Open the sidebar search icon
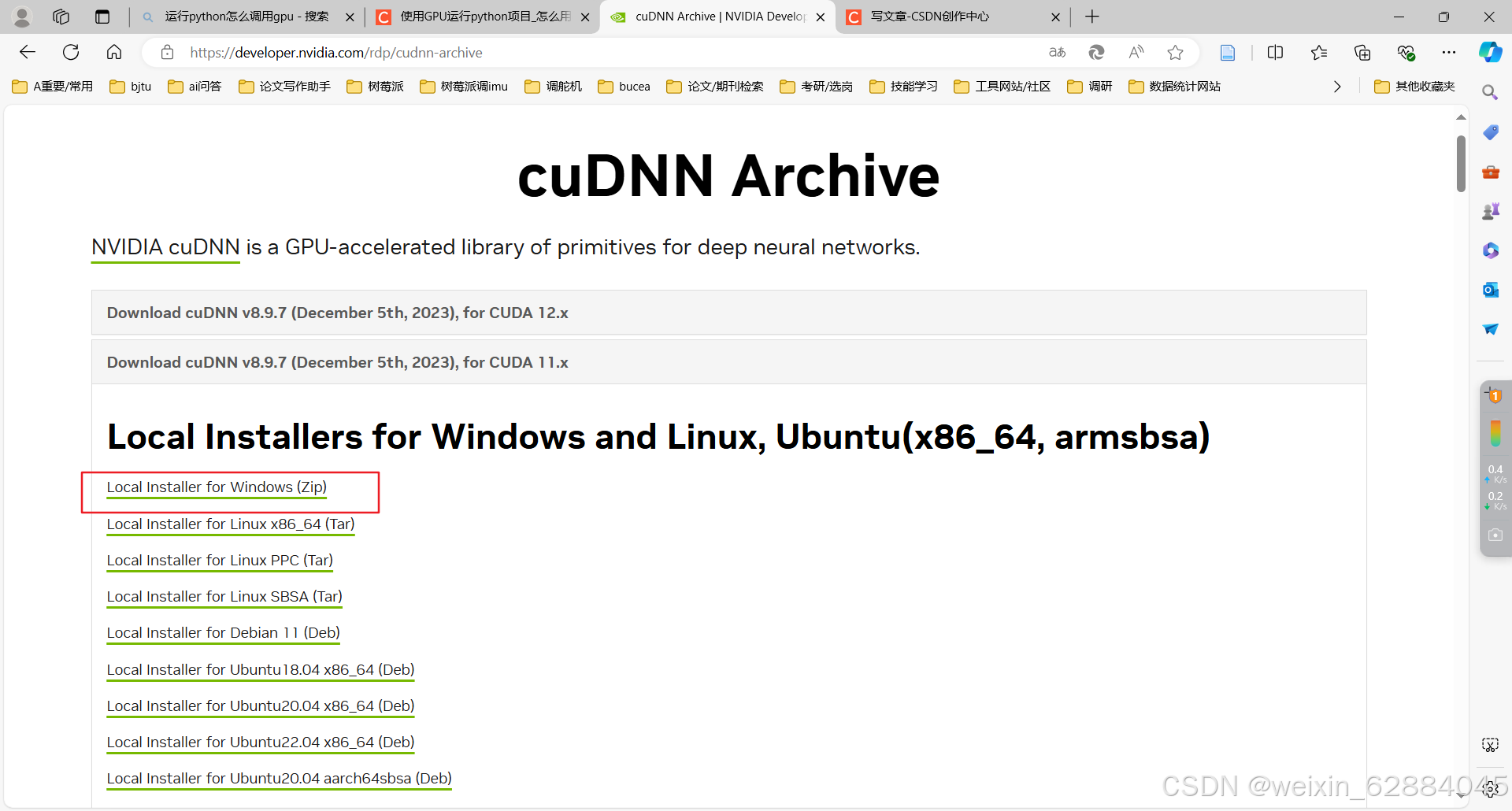 point(1490,93)
